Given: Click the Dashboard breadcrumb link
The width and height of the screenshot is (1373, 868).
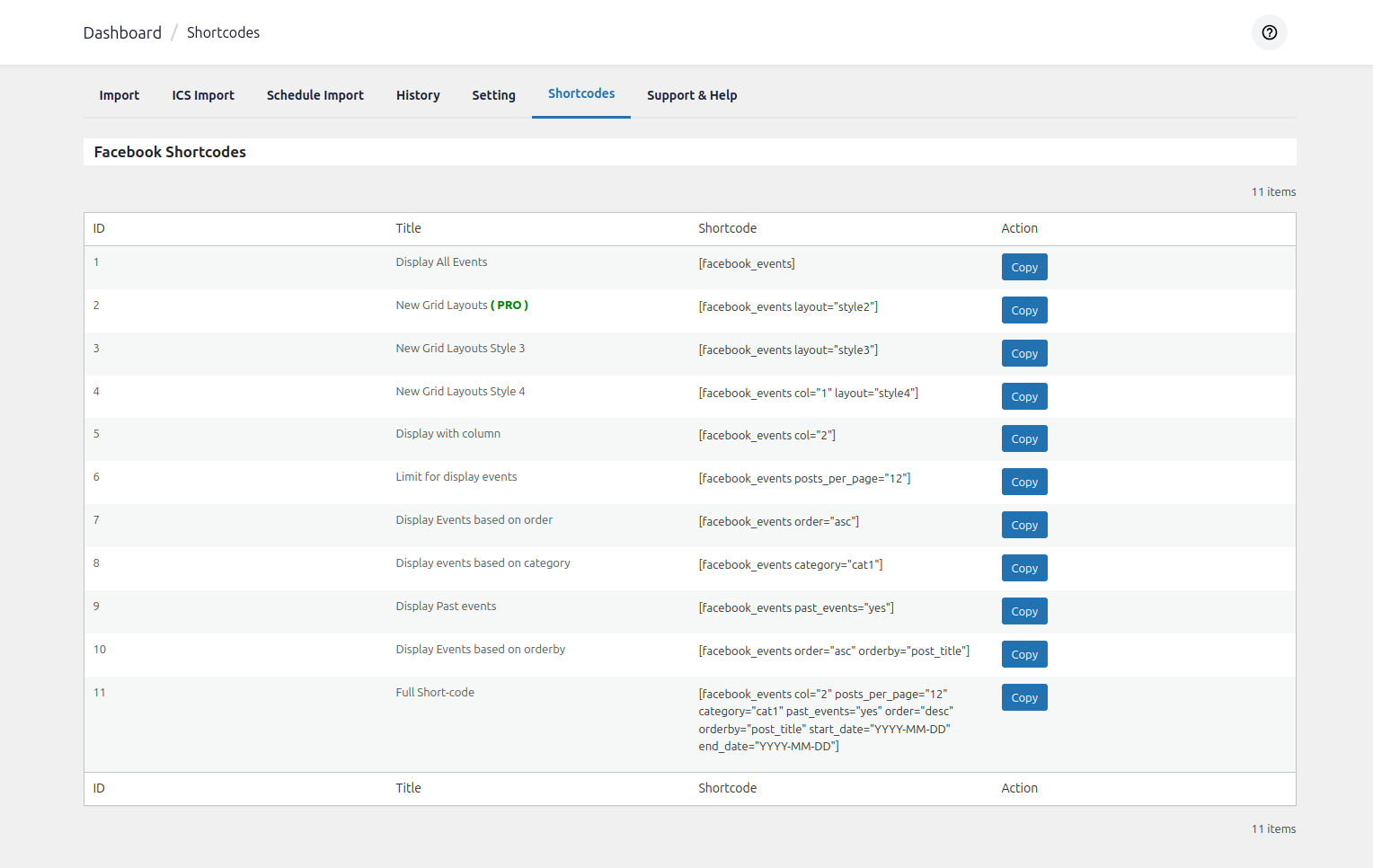Looking at the screenshot, I should point(122,32).
